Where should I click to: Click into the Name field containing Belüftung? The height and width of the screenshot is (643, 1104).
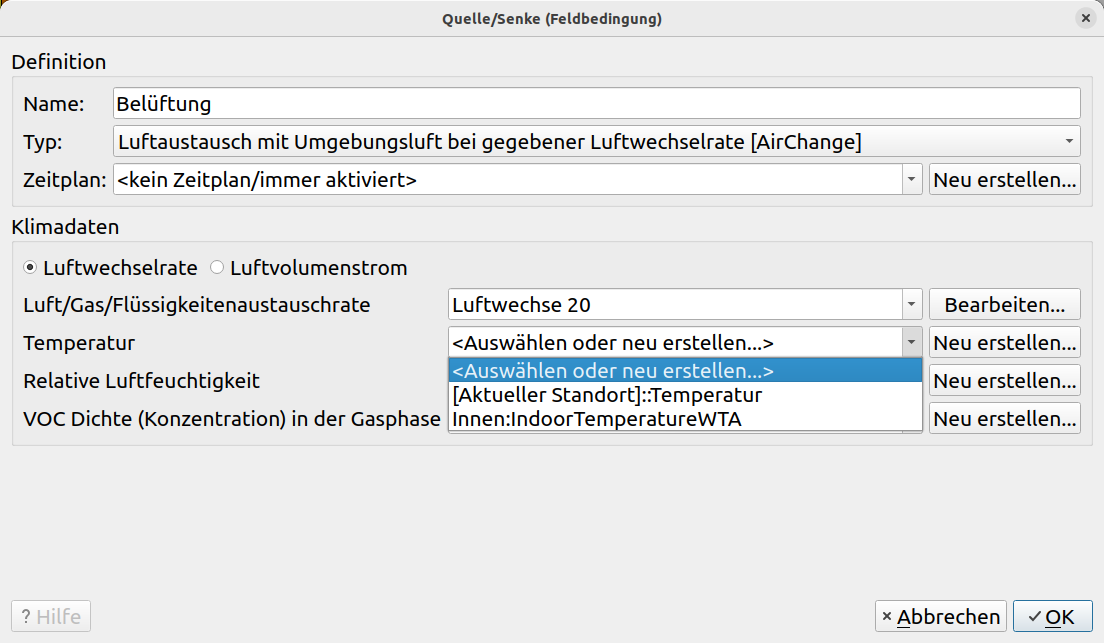coord(596,104)
